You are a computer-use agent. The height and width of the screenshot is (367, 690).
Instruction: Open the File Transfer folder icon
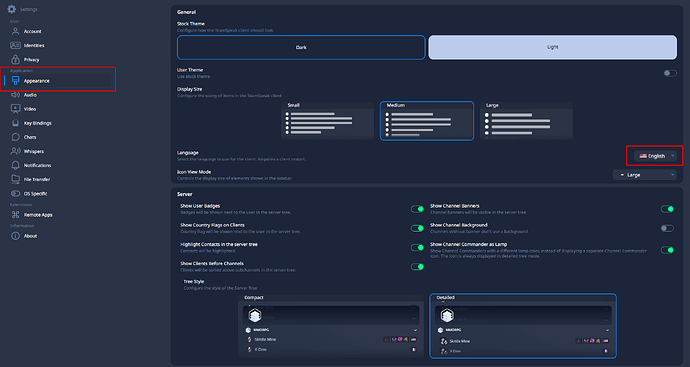coord(15,179)
